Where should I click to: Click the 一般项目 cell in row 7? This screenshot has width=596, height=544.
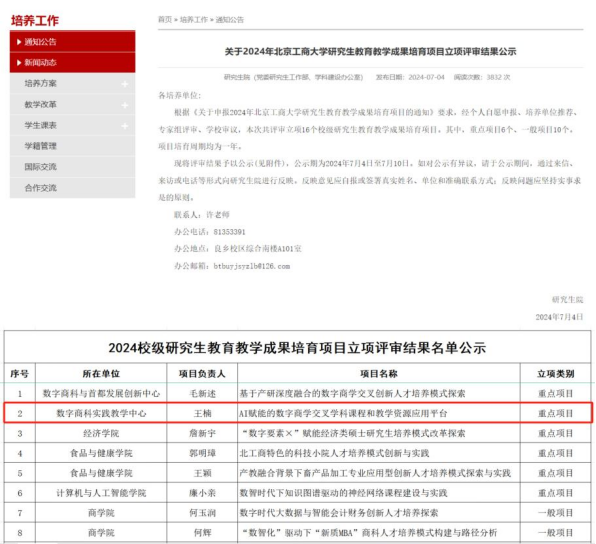click(x=556, y=512)
